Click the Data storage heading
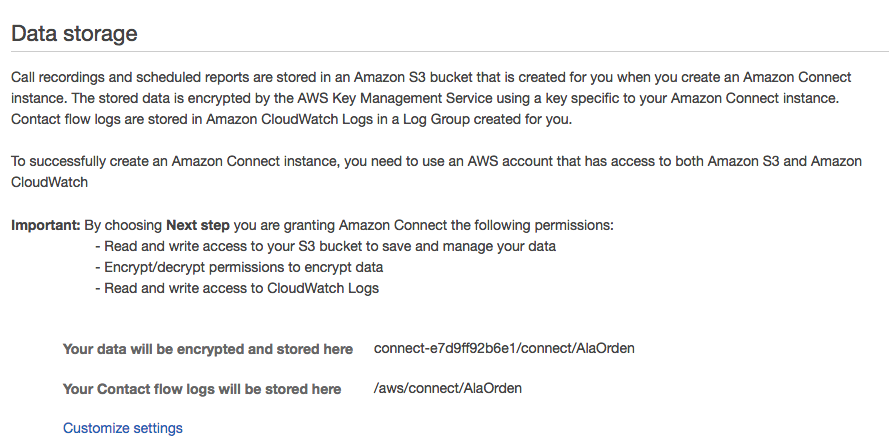The width and height of the screenshot is (889, 442). [74, 32]
